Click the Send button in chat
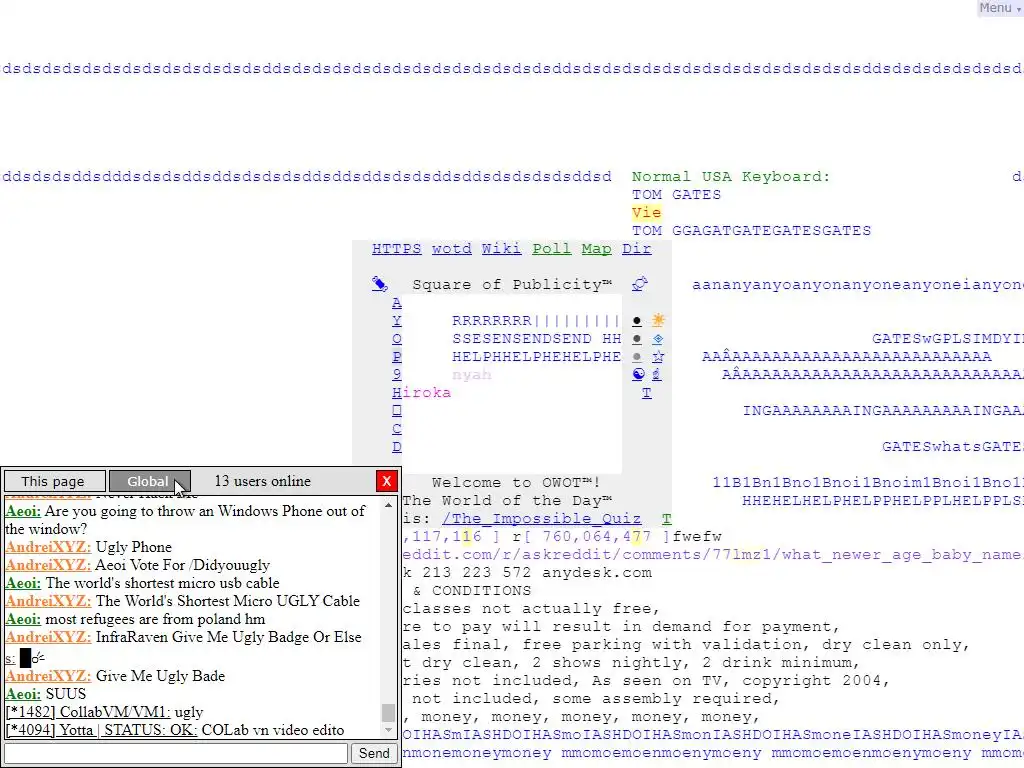This screenshot has height=768, width=1024. point(374,753)
